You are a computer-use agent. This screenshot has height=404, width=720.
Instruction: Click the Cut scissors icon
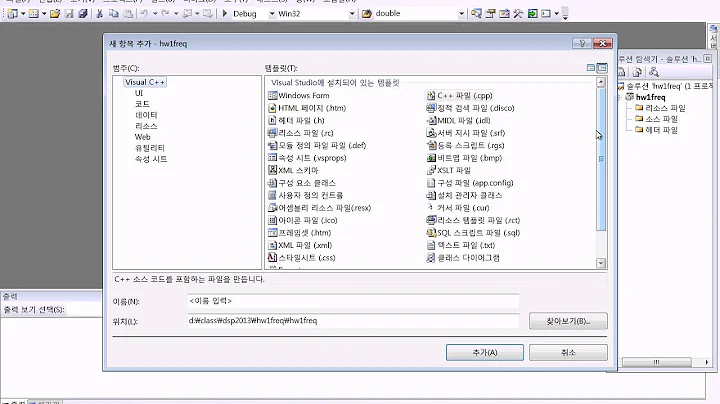click(x=99, y=14)
